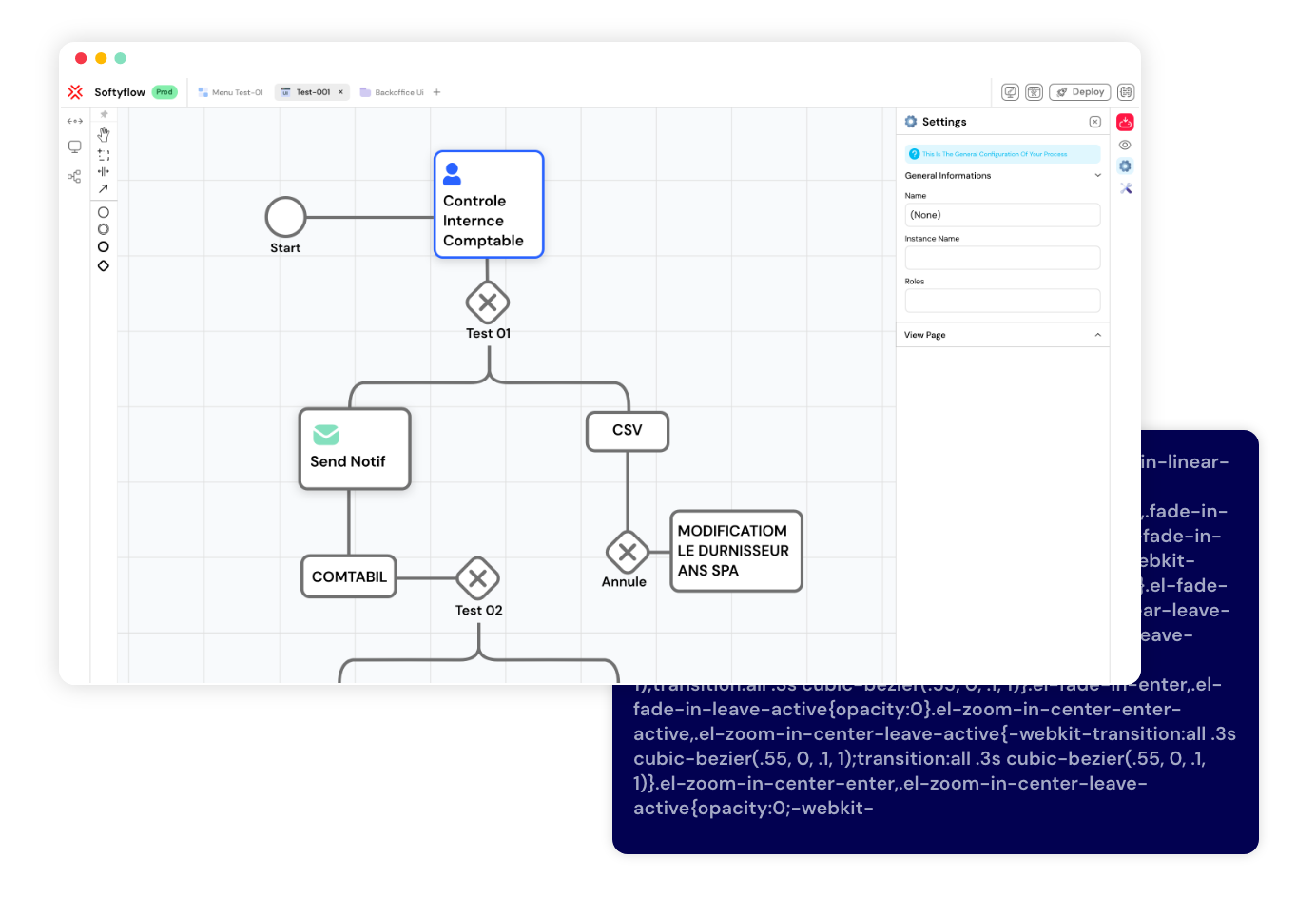Pick the thin circle start event shape
The height and width of the screenshot is (898, 1316).
click(104, 212)
